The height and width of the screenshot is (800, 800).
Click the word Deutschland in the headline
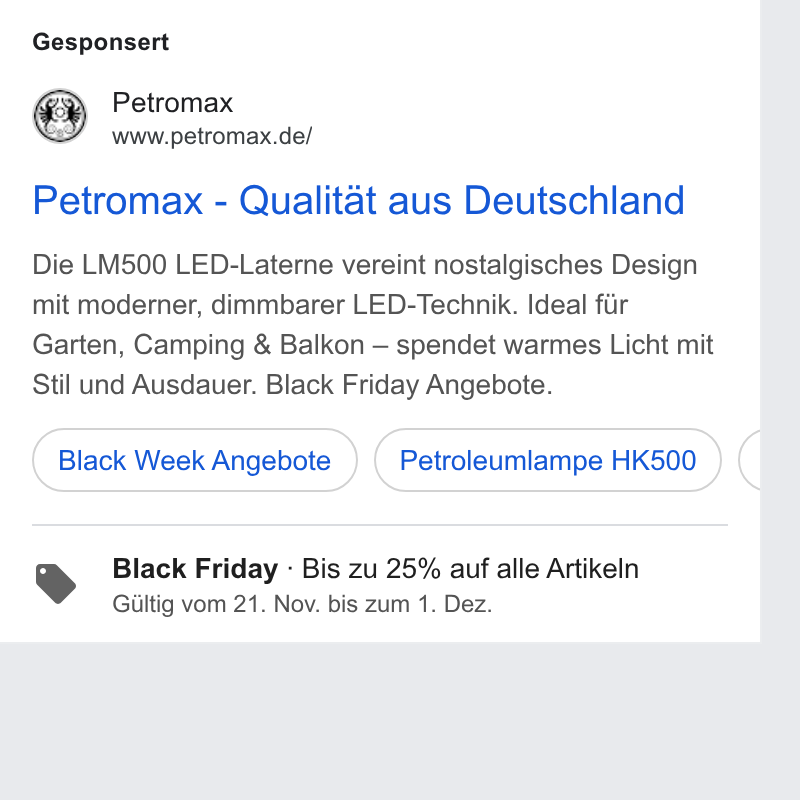tap(574, 201)
